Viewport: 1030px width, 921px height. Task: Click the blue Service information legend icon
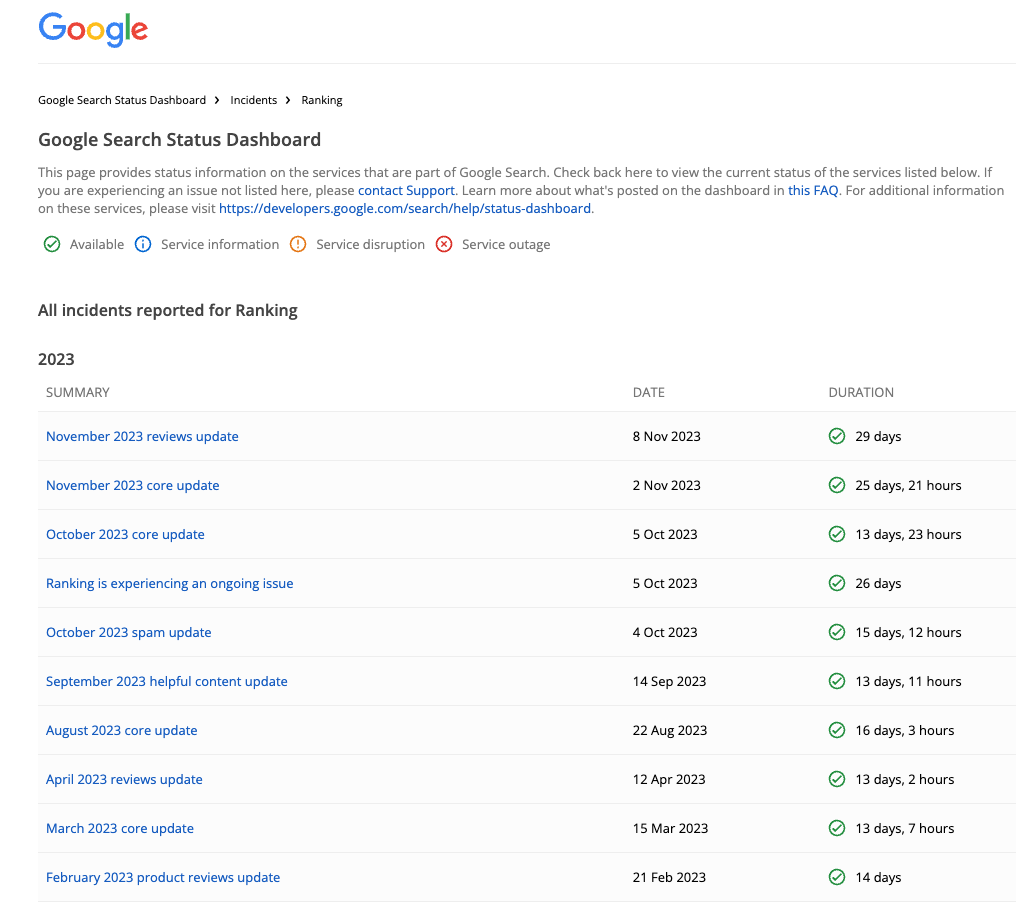click(x=143, y=244)
